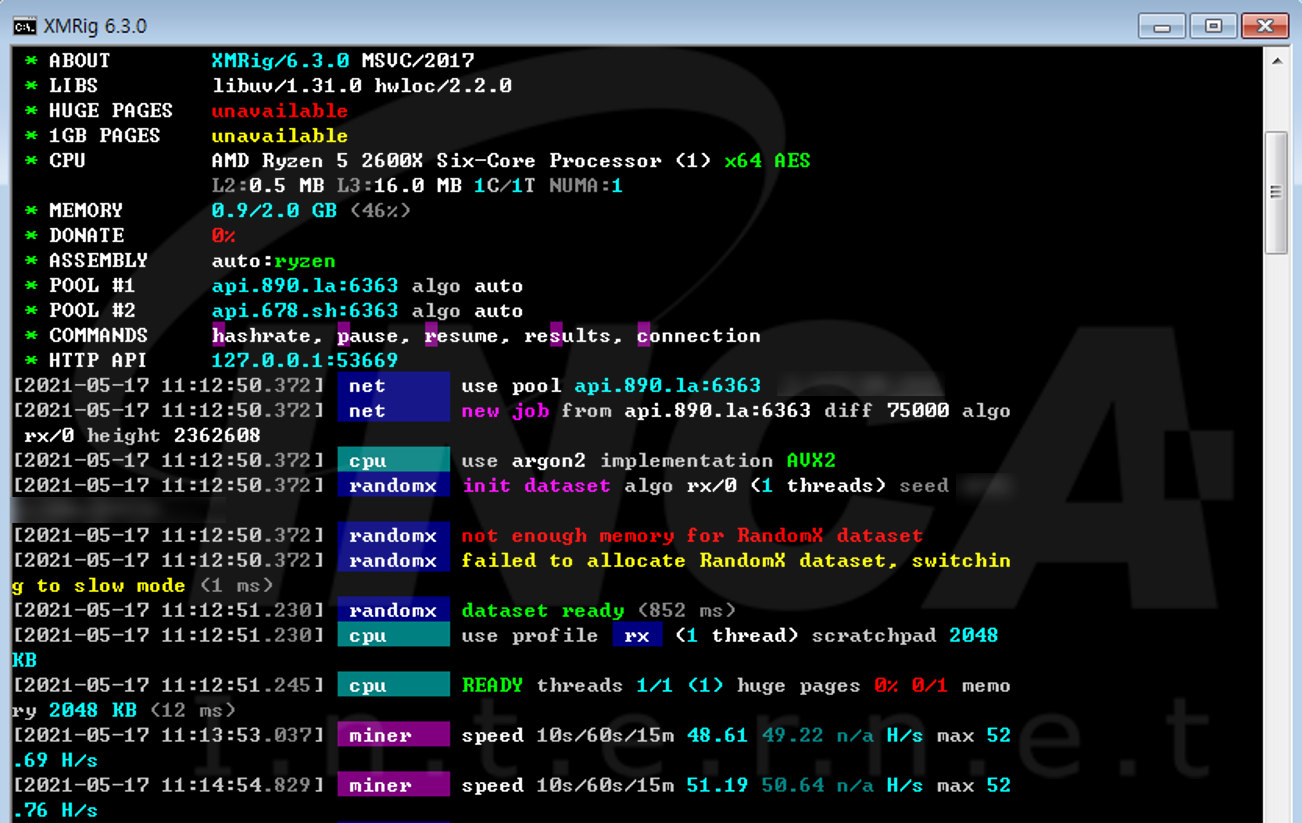Click 'height 2362608' text
The image size is (1302, 823).
pyautogui.click(x=173, y=436)
